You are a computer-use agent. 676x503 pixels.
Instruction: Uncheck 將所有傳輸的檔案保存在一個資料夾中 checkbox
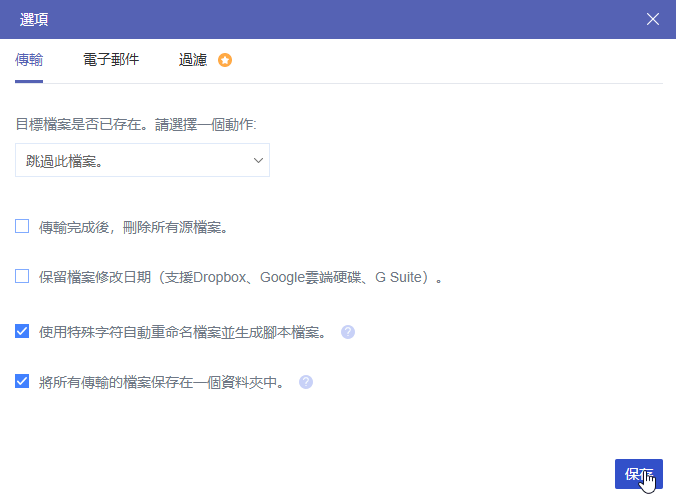22,381
